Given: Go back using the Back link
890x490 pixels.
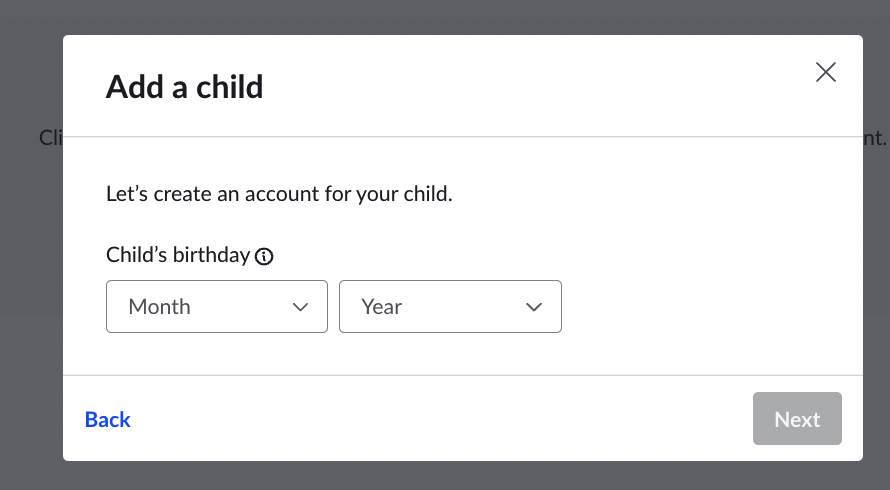Looking at the screenshot, I should click(x=107, y=420).
